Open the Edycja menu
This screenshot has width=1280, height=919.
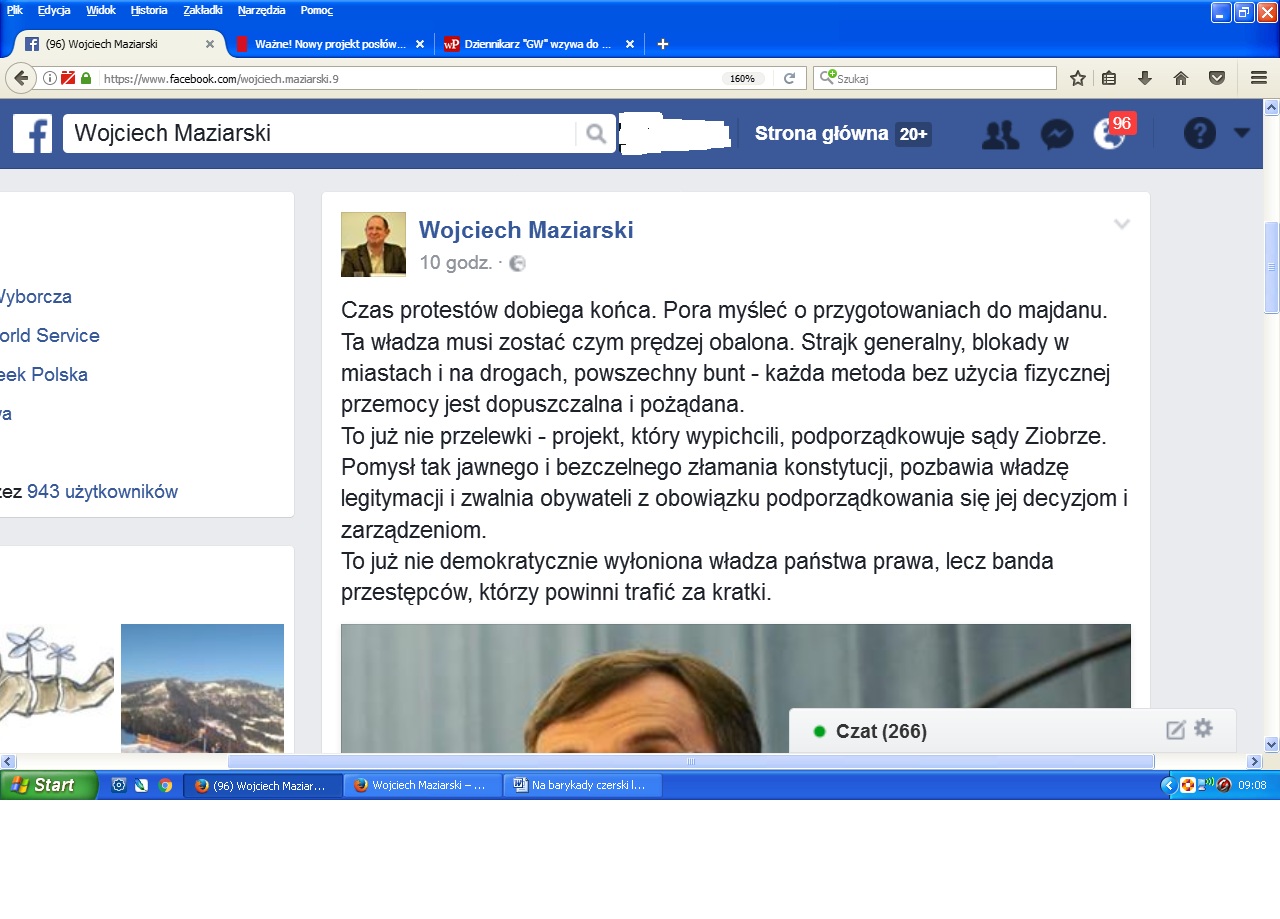[54, 10]
